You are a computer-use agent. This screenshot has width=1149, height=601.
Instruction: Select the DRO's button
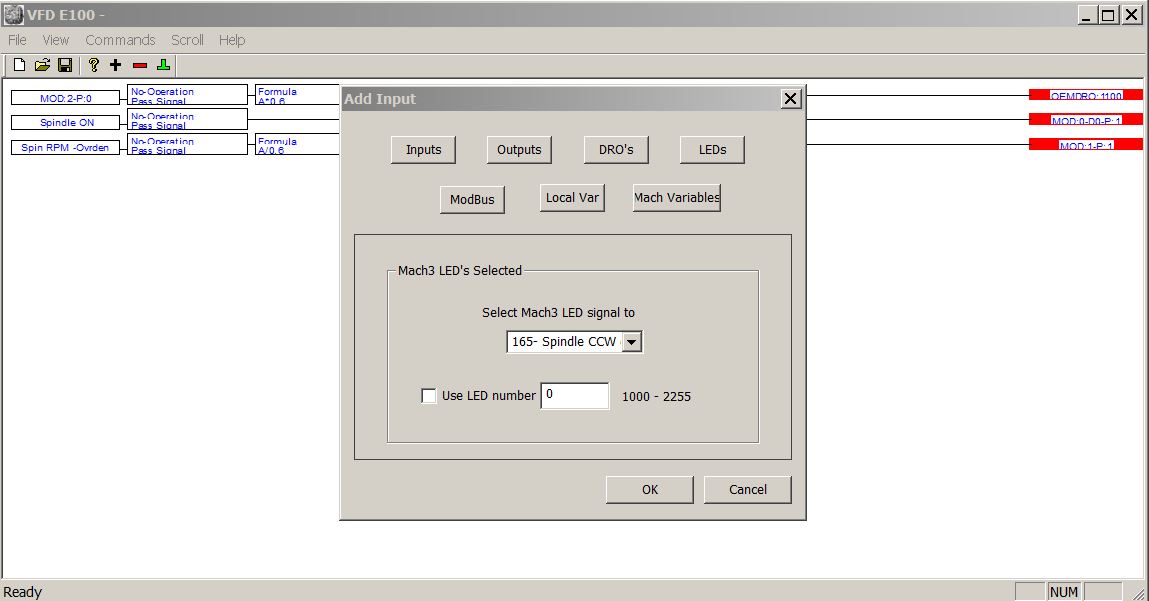pos(616,150)
